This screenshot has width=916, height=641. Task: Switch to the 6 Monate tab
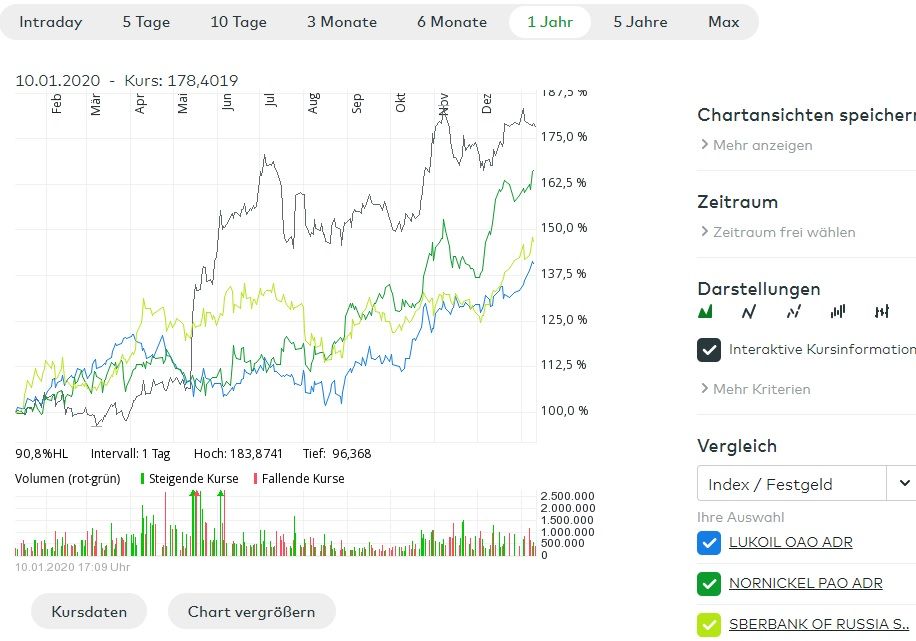(x=451, y=20)
